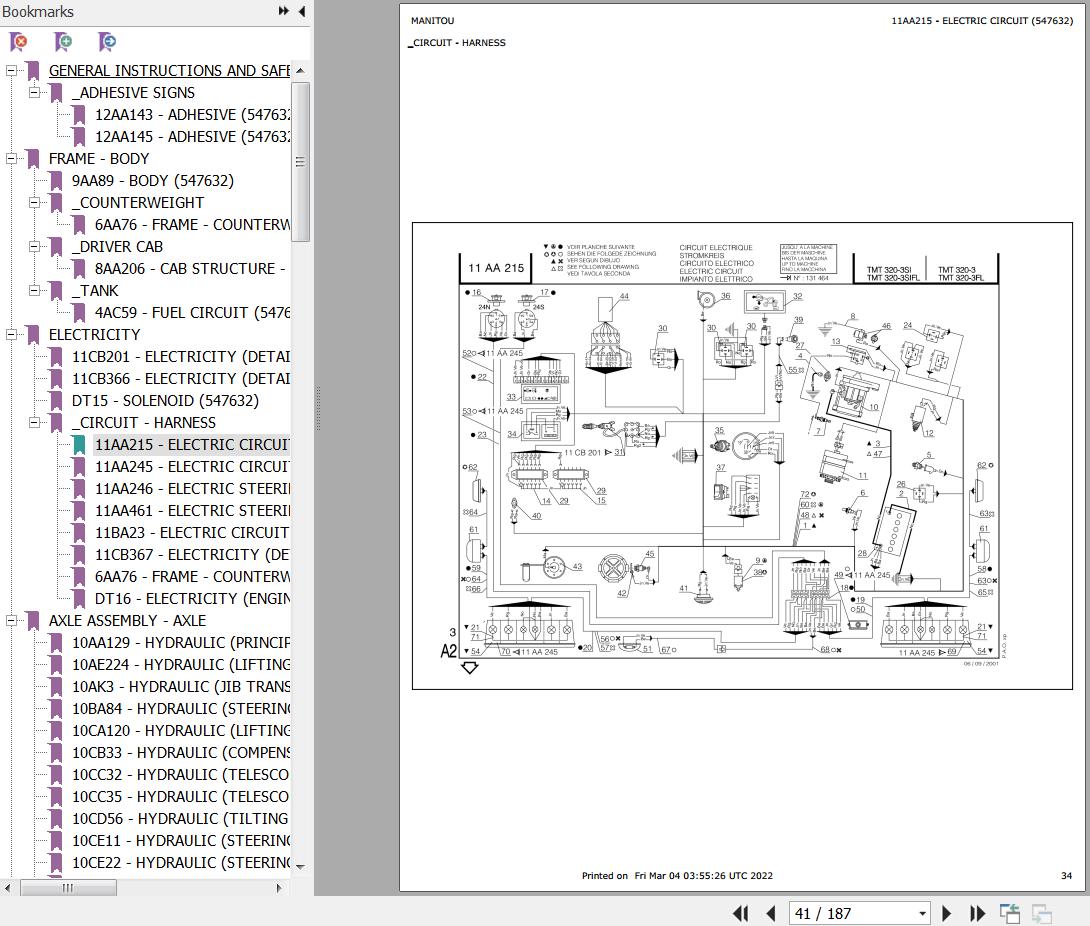Open bookmark 11AA245 - ELECTRIC CIRCUIT
1090x926 pixels.
coord(192,467)
